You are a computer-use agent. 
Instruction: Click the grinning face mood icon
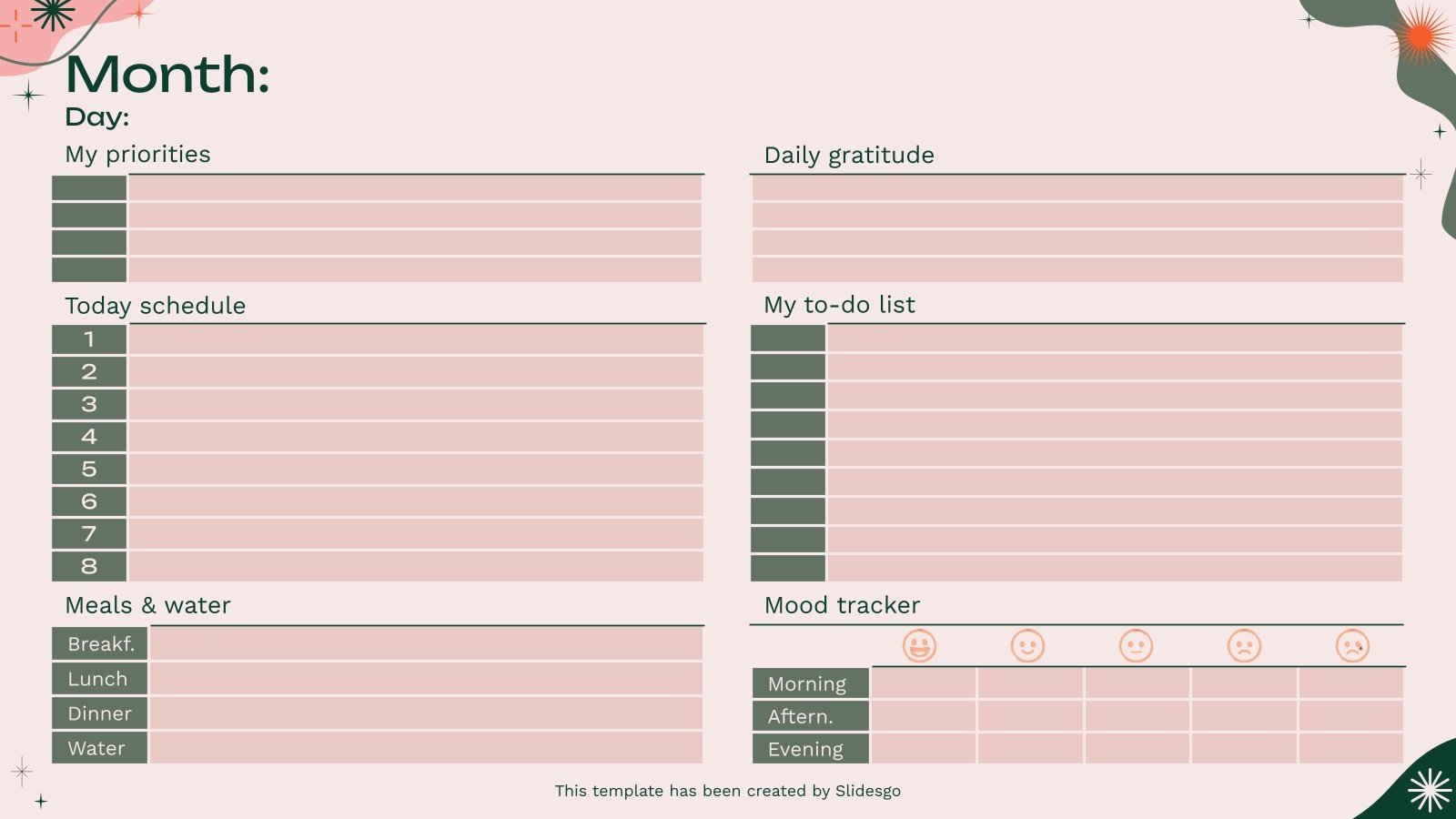click(x=919, y=646)
